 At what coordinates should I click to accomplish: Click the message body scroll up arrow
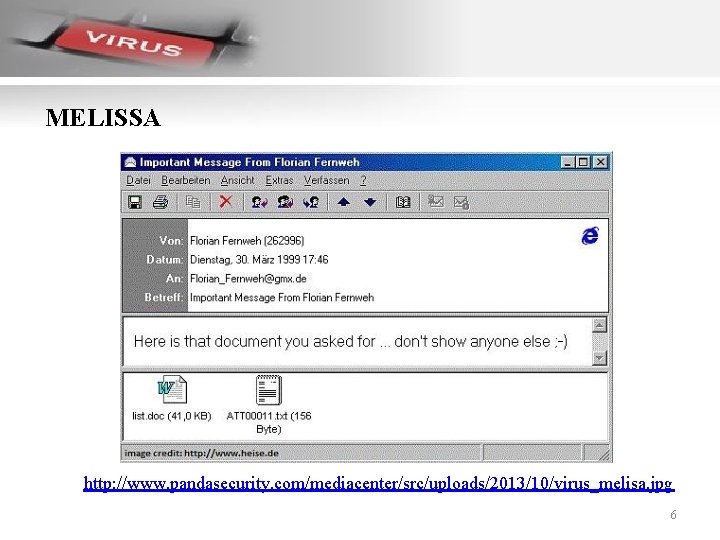click(599, 325)
